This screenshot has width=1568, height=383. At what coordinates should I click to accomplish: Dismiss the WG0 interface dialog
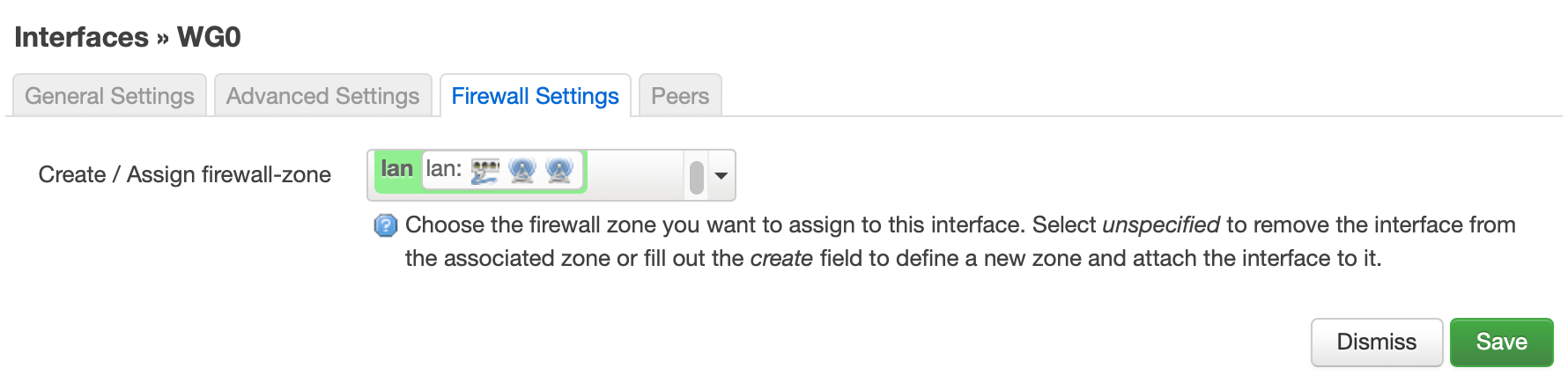click(x=1376, y=342)
